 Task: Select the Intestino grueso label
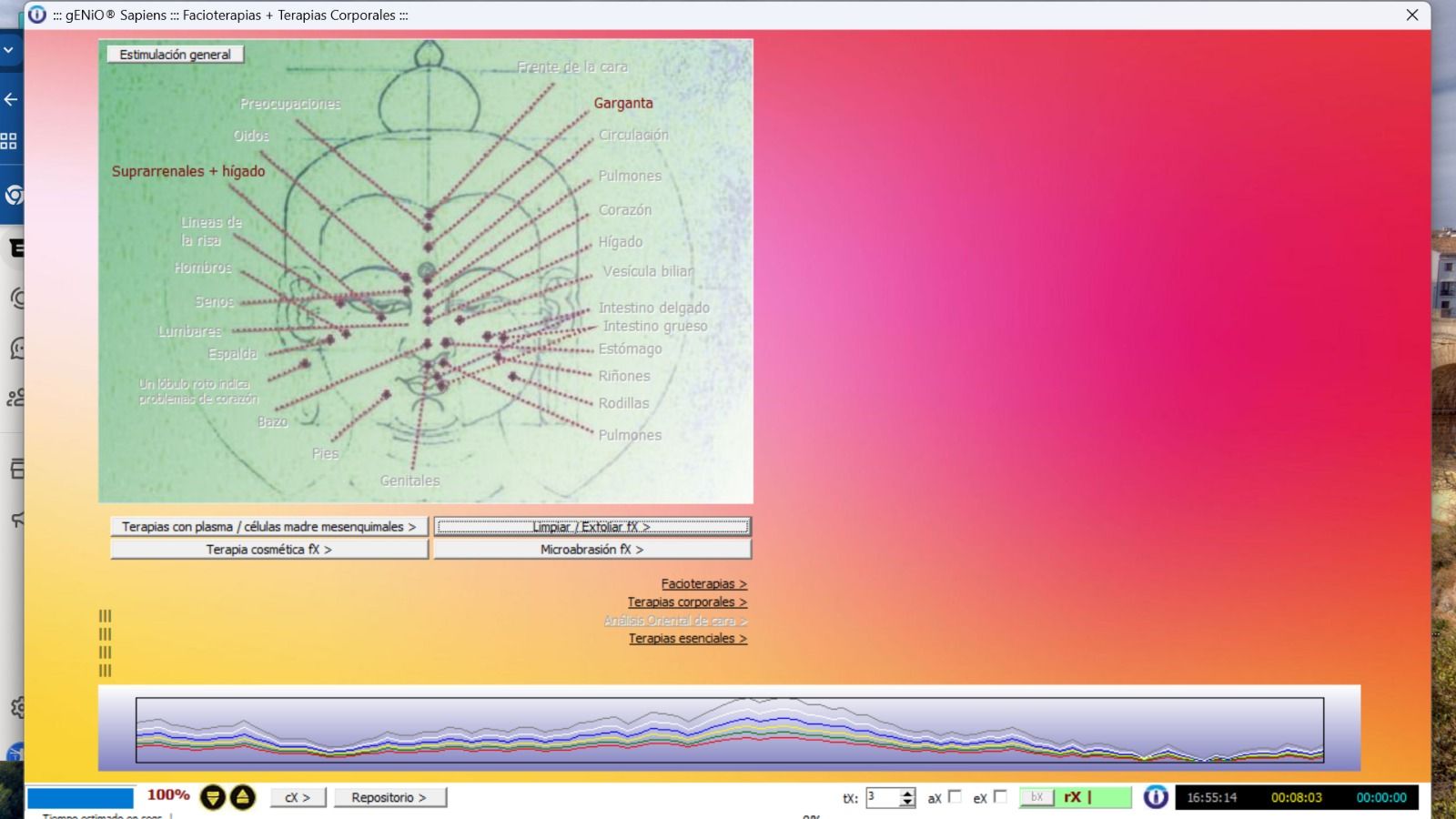[655, 326]
